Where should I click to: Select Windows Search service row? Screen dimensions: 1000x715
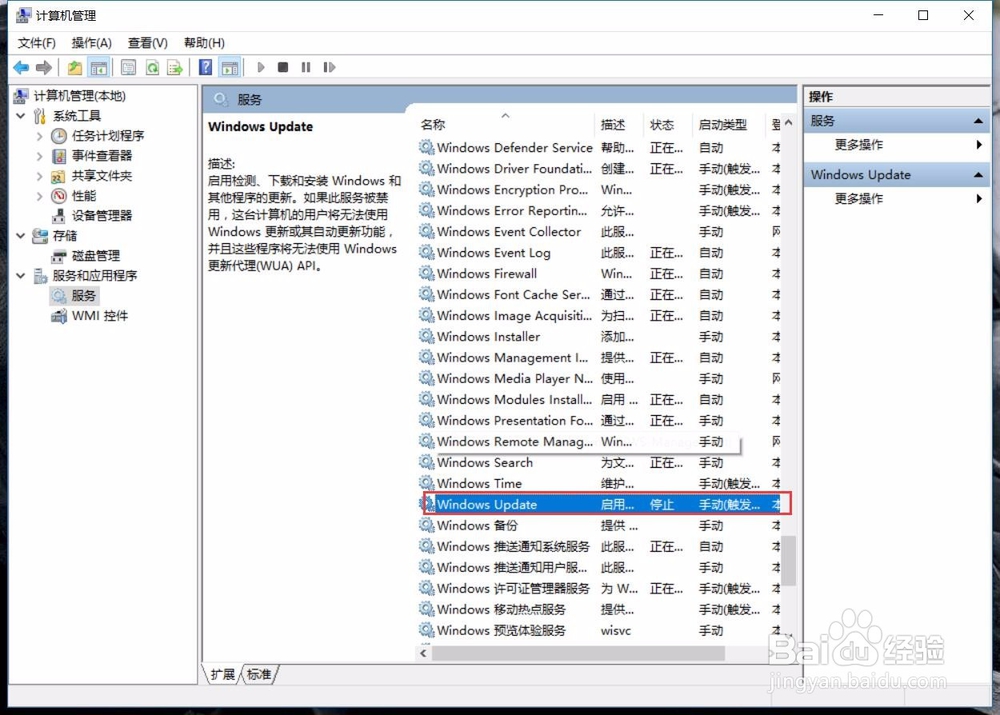pos(599,462)
